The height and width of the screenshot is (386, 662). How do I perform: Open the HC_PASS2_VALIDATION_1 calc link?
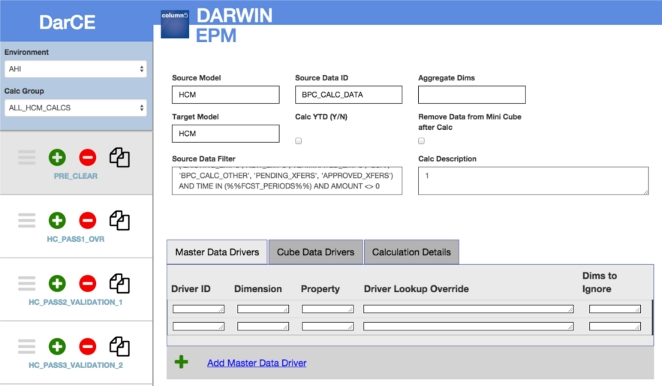[x=76, y=302]
